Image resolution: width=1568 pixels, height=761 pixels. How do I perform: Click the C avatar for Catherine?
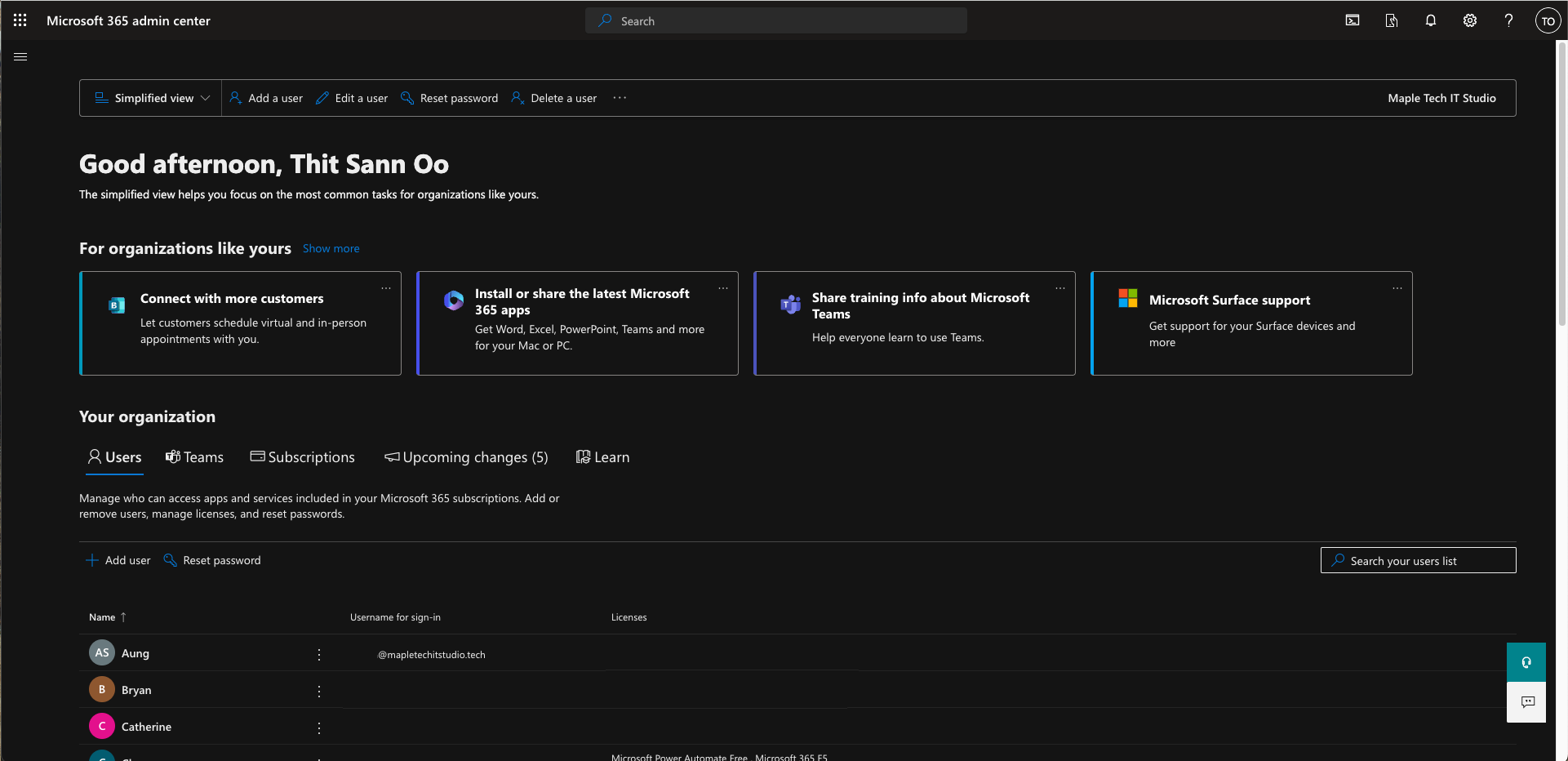(x=102, y=726)
